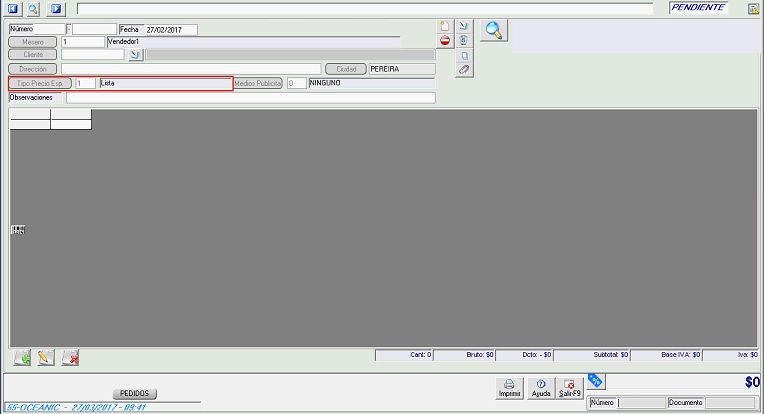Click the add row icon below grid

(22, 358)
